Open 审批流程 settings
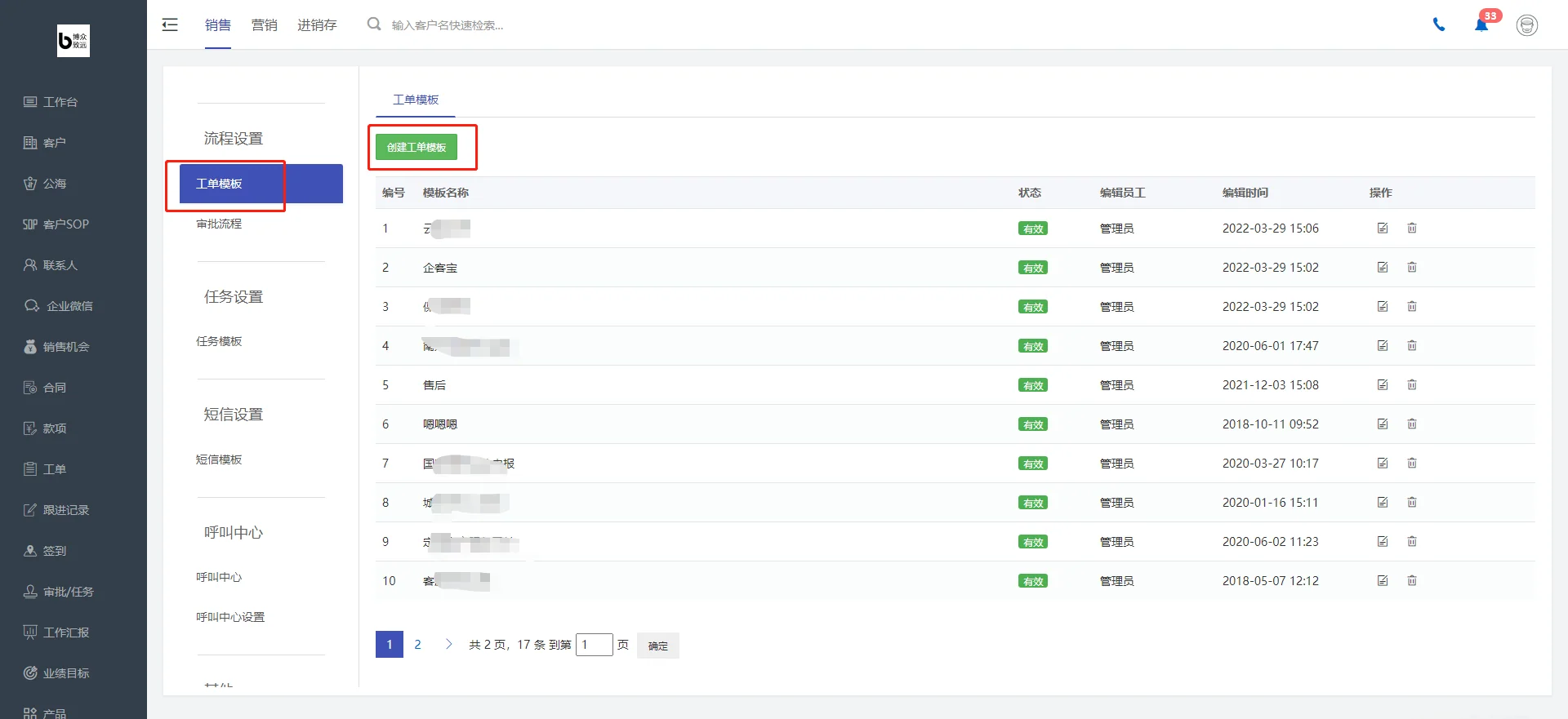The image size is (1568, 719). (219, 224)
